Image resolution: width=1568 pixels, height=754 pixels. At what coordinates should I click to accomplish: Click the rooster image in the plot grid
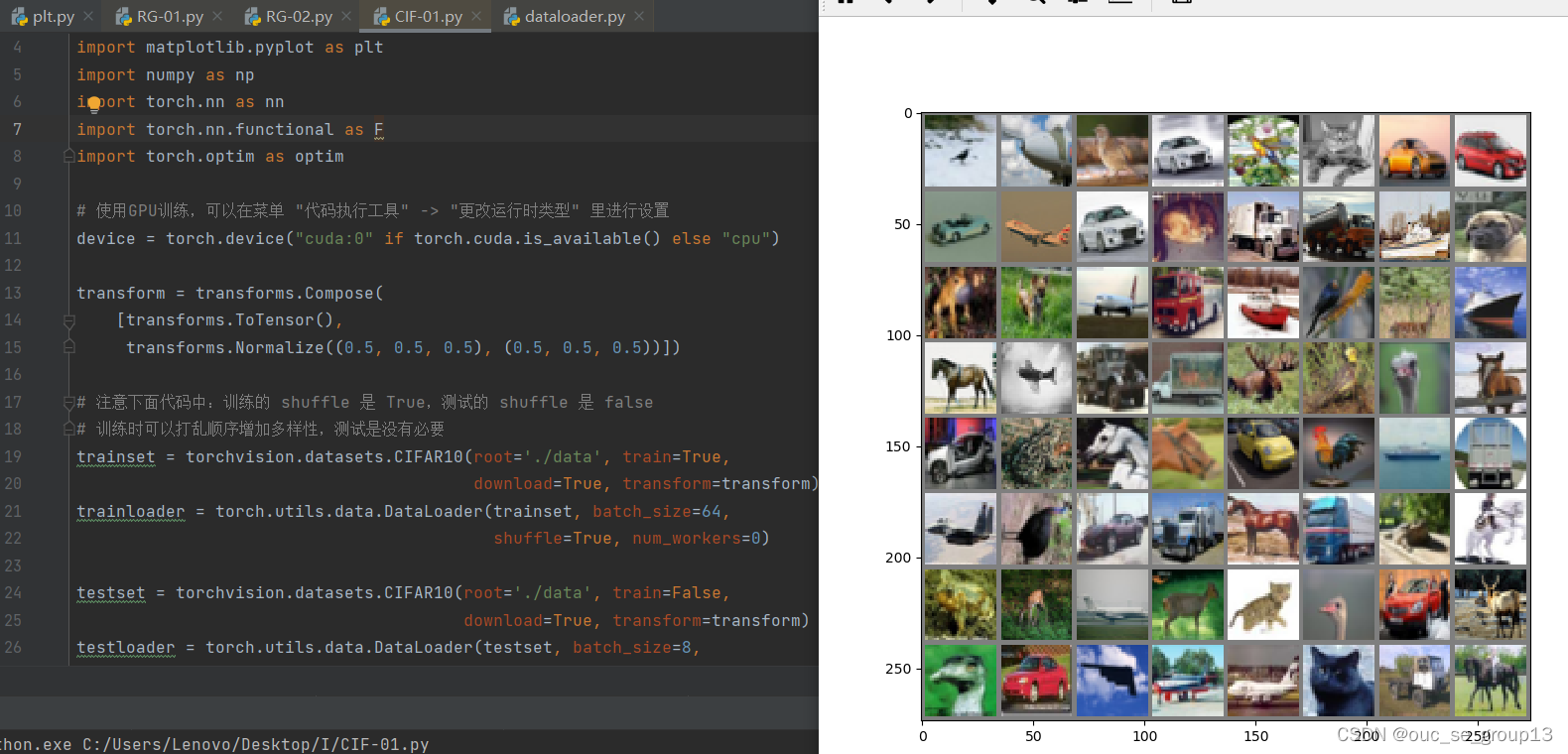pyautogui.click(x=1339, y=452)
